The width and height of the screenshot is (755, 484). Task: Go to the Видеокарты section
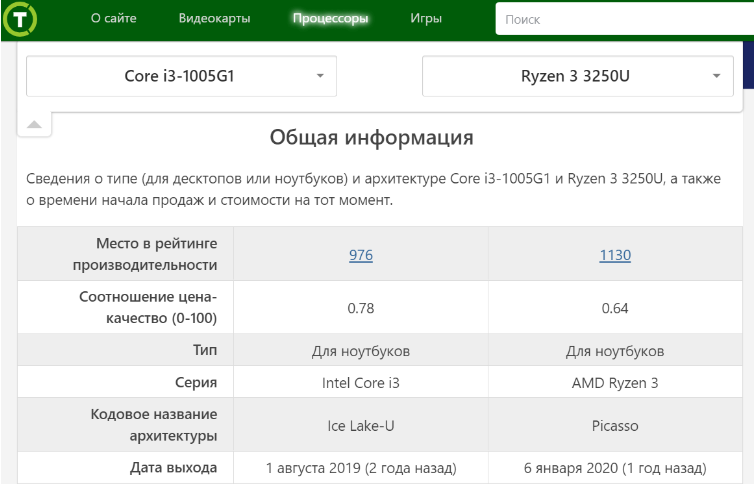214,18
